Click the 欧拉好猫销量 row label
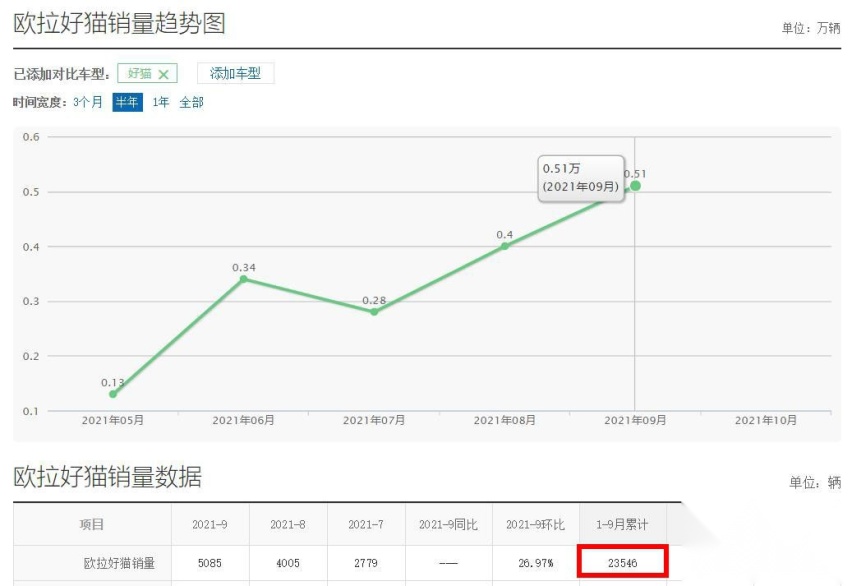The height and width of the screenshot is (586, 852). (120, 563)
